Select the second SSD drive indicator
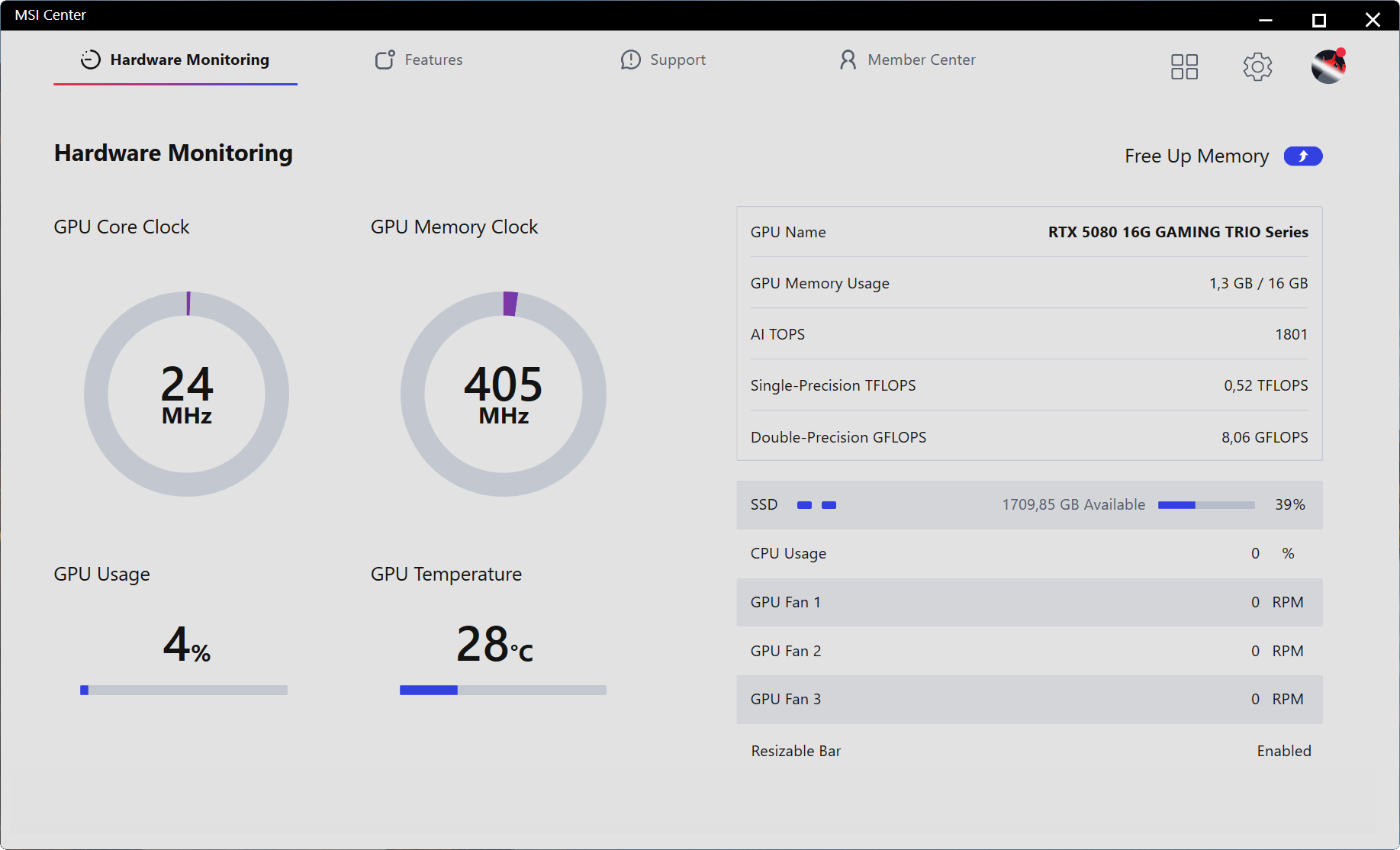The width and height of the screenshot is (1400, 850). (x=829, y=504)
